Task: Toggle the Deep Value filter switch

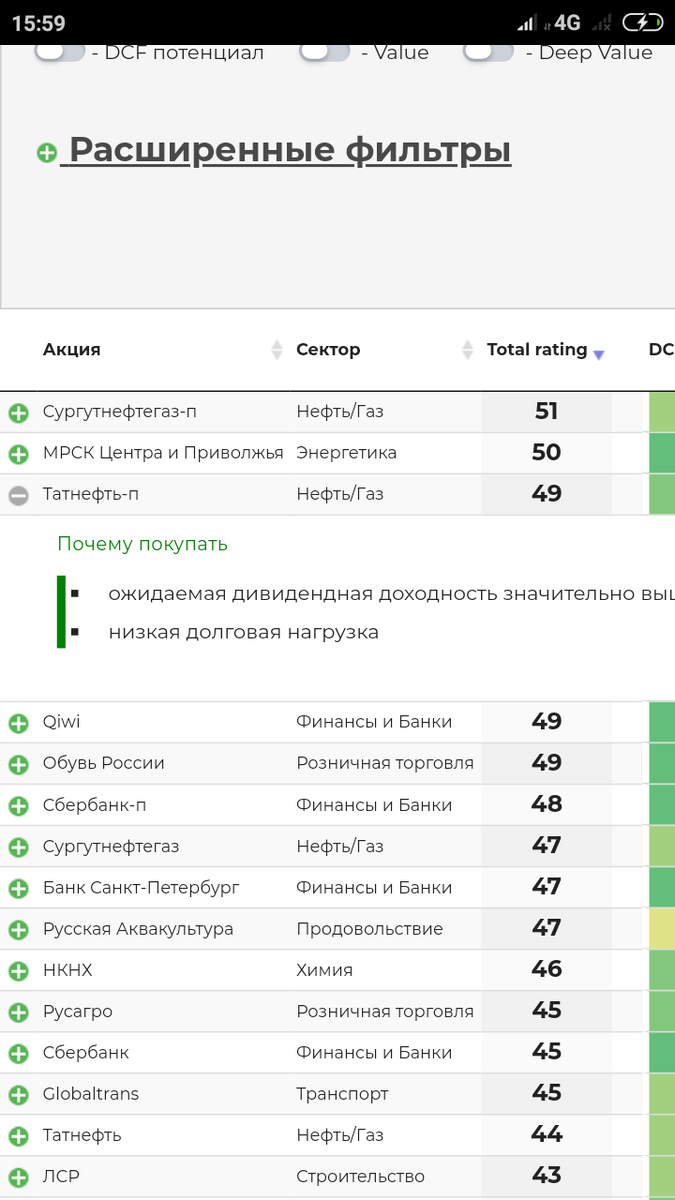Action: (489, 53)
